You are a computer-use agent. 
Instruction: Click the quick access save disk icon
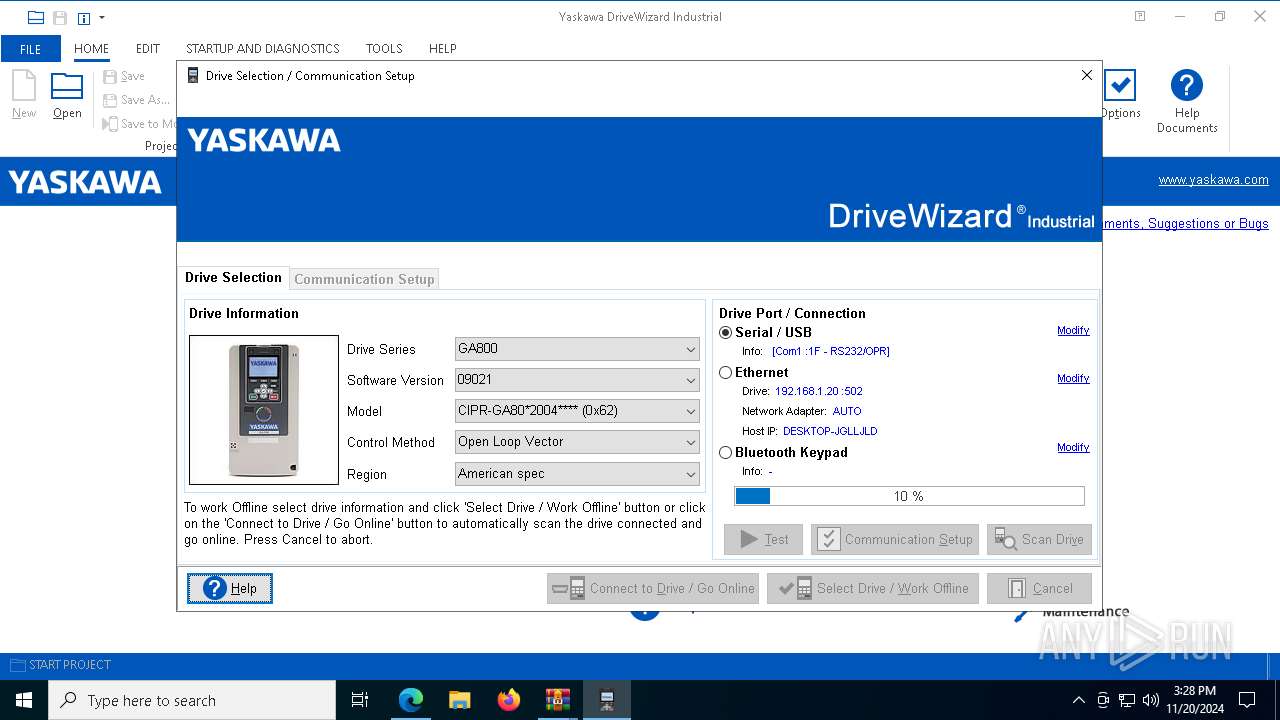click(x=60, y=17)
